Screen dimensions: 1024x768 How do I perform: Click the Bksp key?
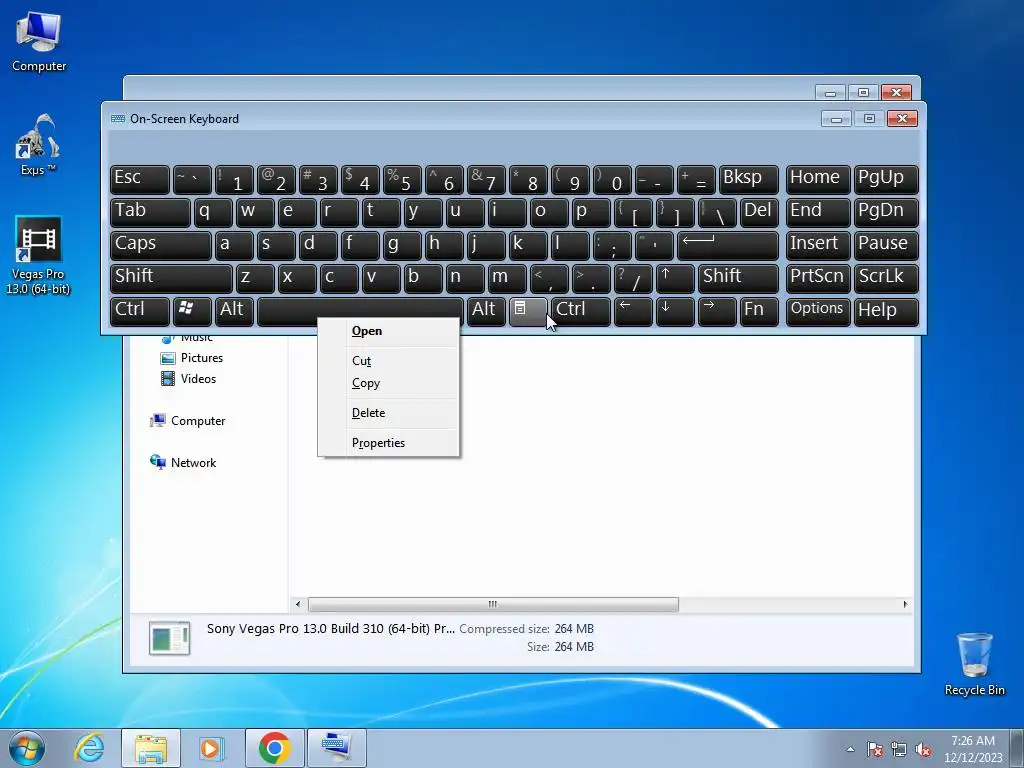tap(748, 178)
